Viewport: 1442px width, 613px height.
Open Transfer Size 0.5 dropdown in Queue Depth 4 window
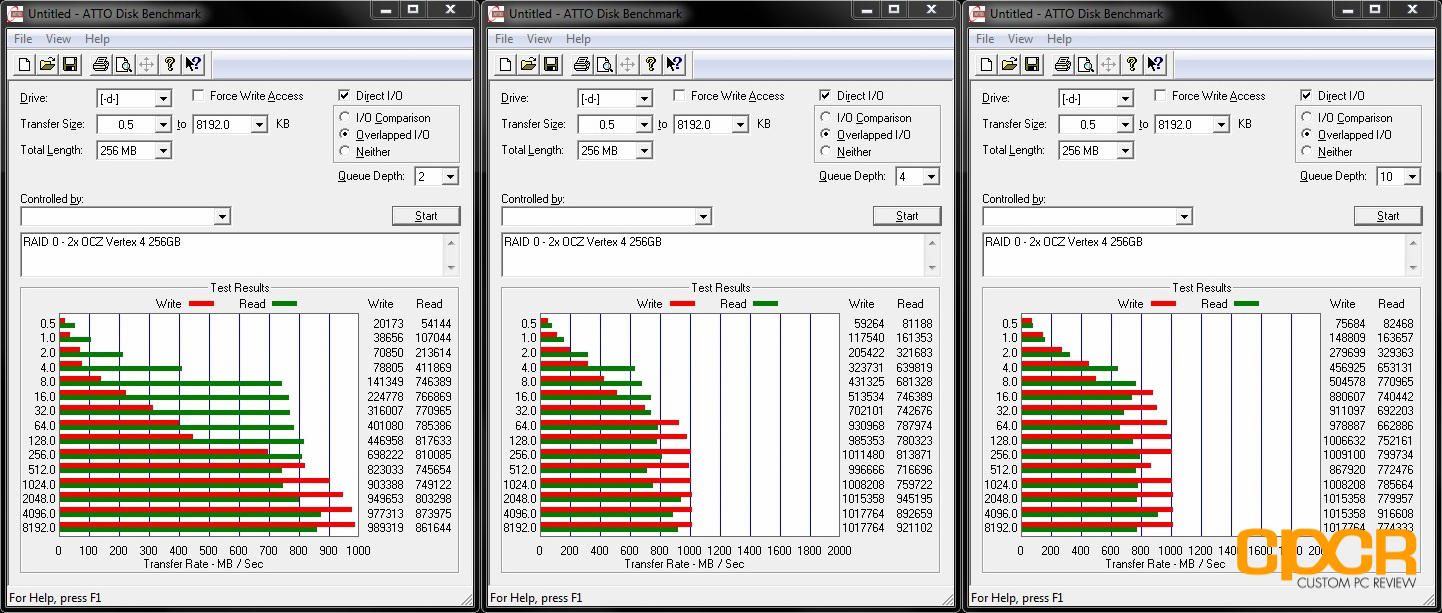point(644,125)
